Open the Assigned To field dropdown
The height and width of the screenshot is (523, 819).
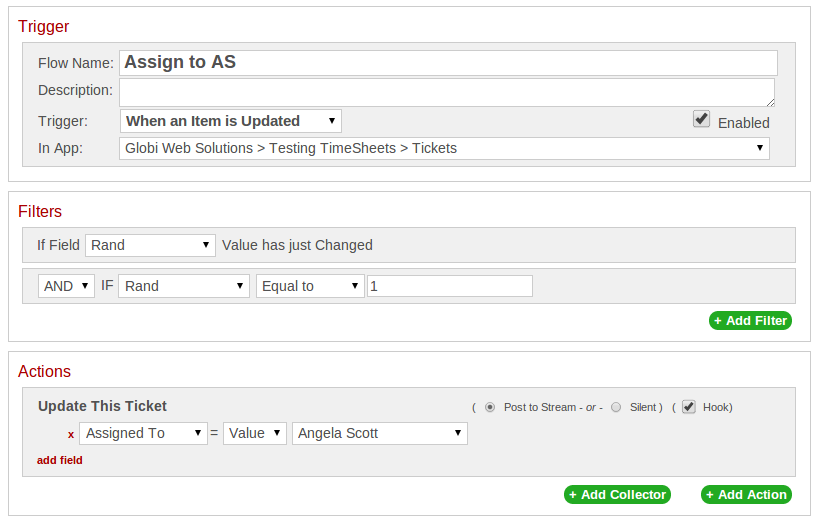143,433
